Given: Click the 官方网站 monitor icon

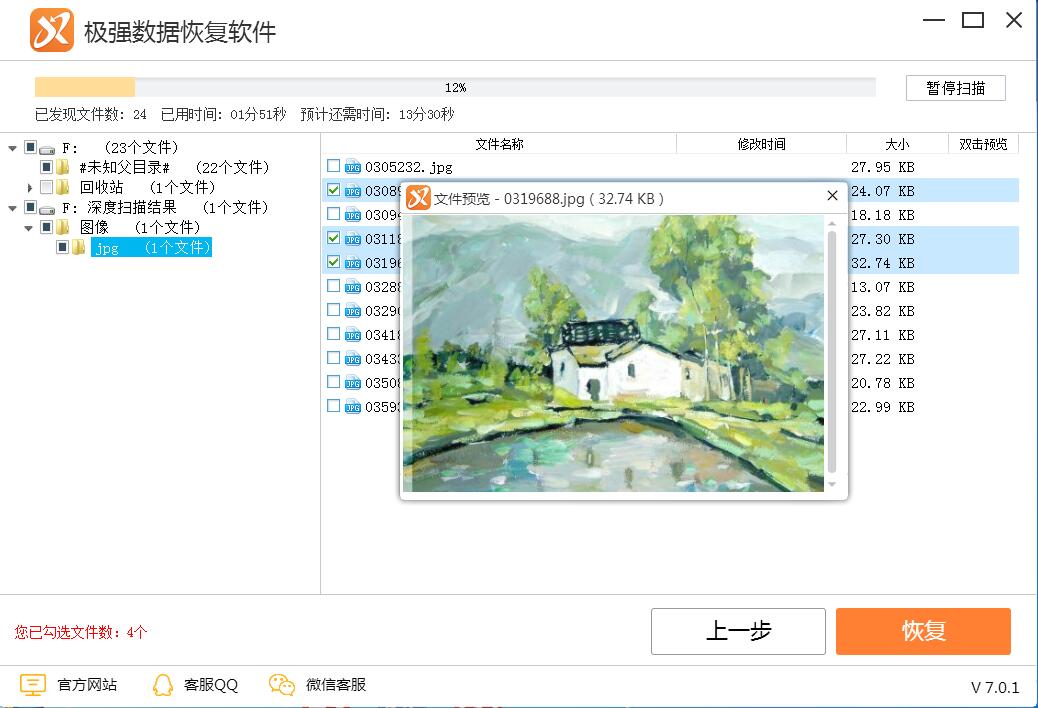Looking at the screenshot, I should 32,685.
